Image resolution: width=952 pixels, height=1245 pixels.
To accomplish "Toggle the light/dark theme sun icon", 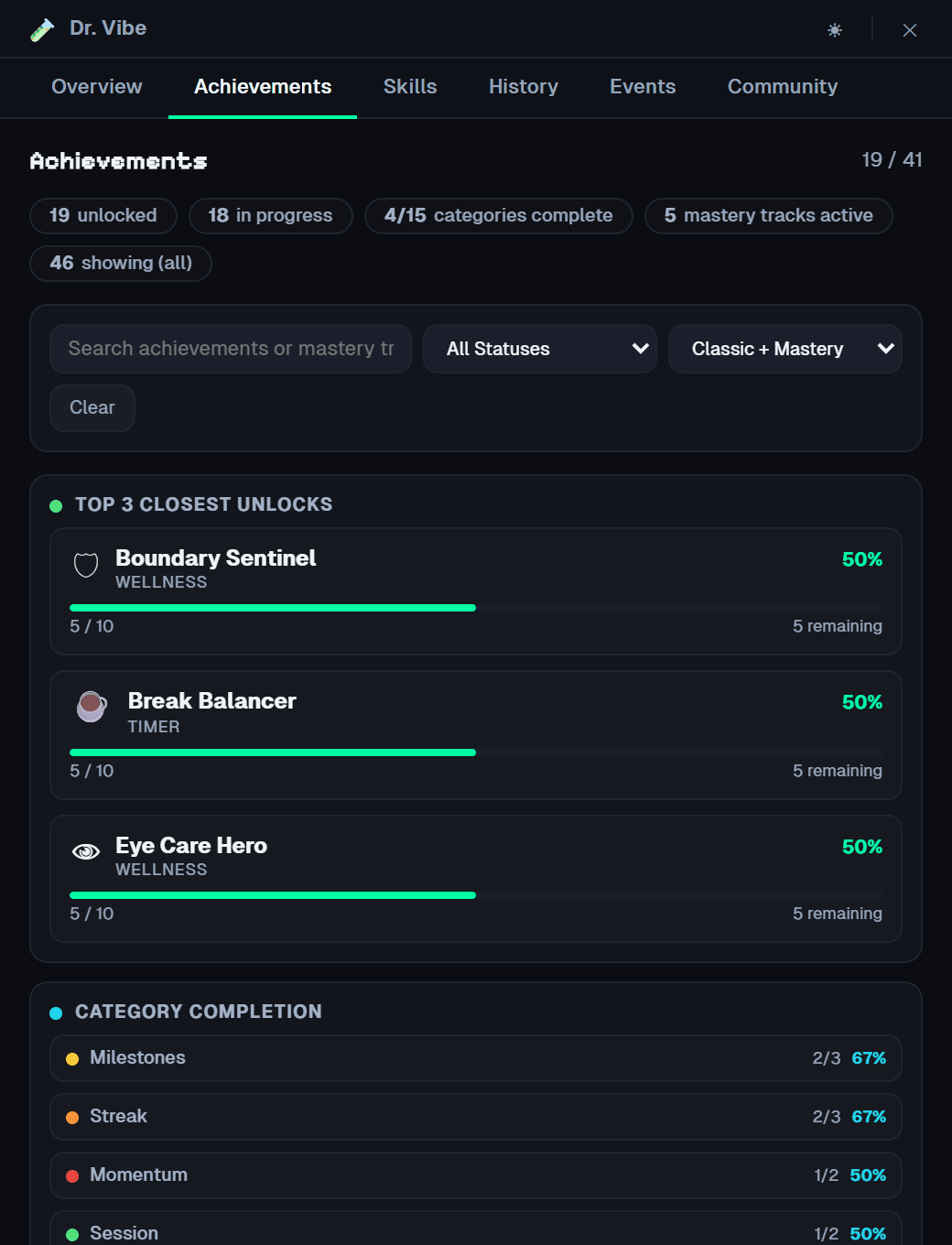I will point(835,30).
